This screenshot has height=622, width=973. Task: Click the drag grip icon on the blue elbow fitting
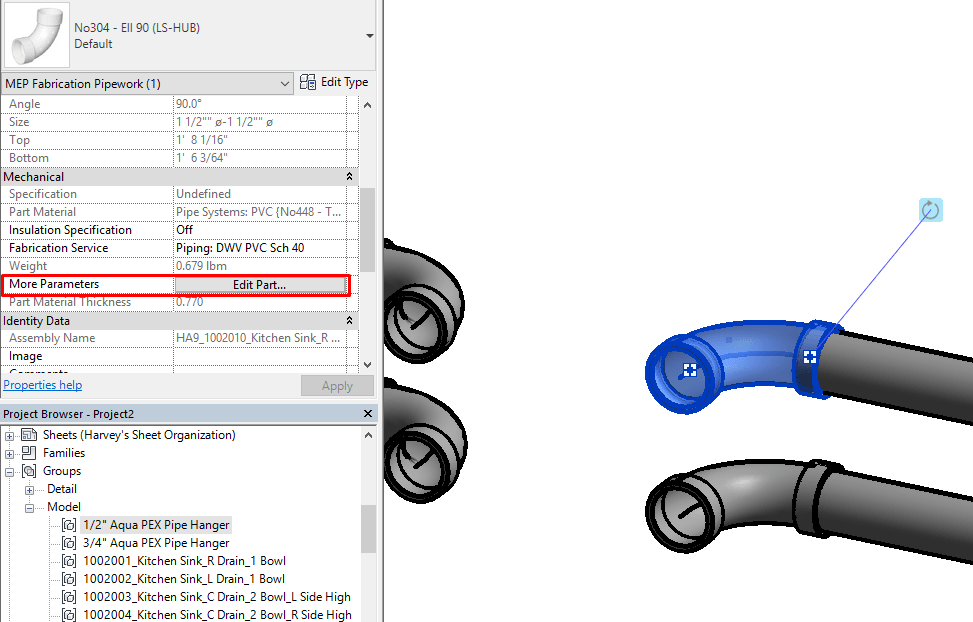click(x=810, y=357)
